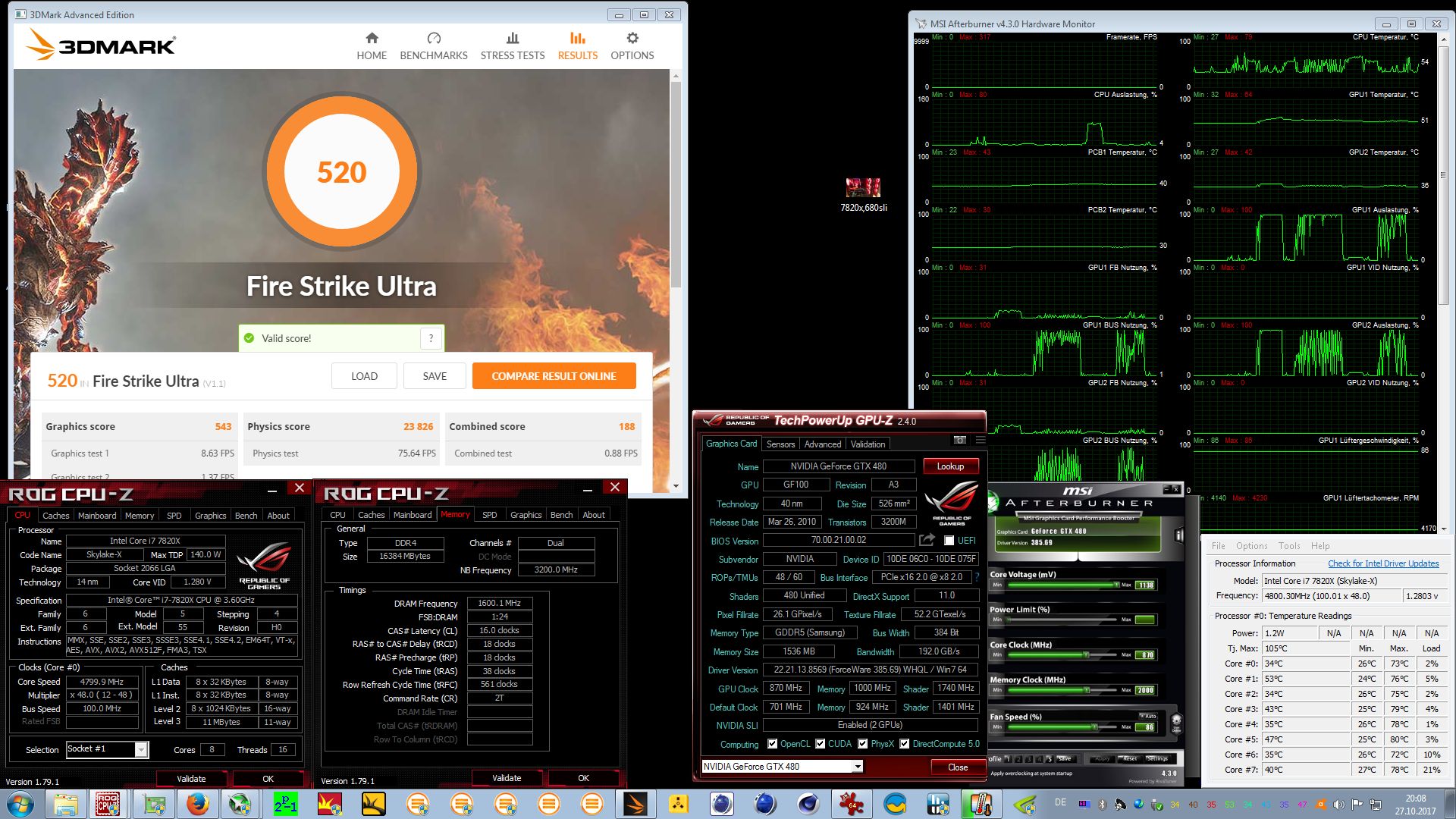Open the Afterburner info 'i' button
Image resolution: width=1456 pixels, height=819 pixels.
coord(1178,535)
